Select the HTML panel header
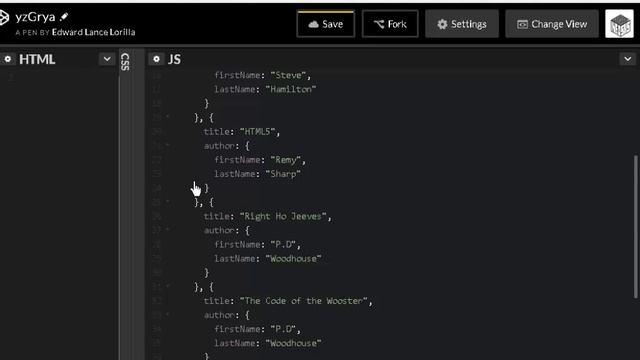The width and height of the screenshot is (640, 360). 37,59
